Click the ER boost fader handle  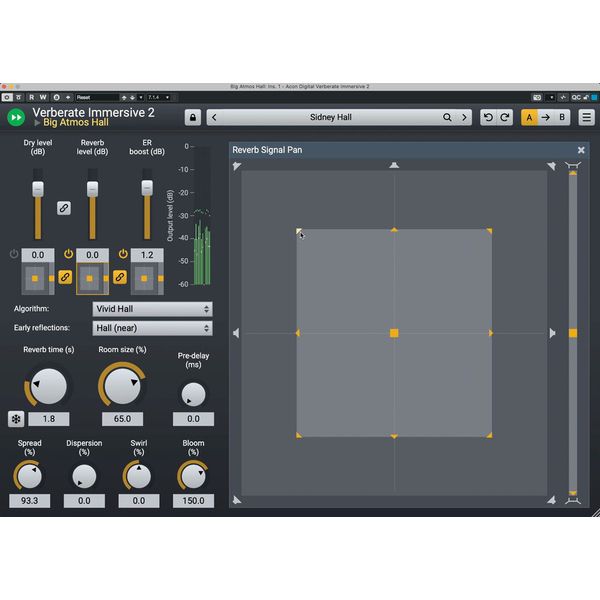pos(147,188)
